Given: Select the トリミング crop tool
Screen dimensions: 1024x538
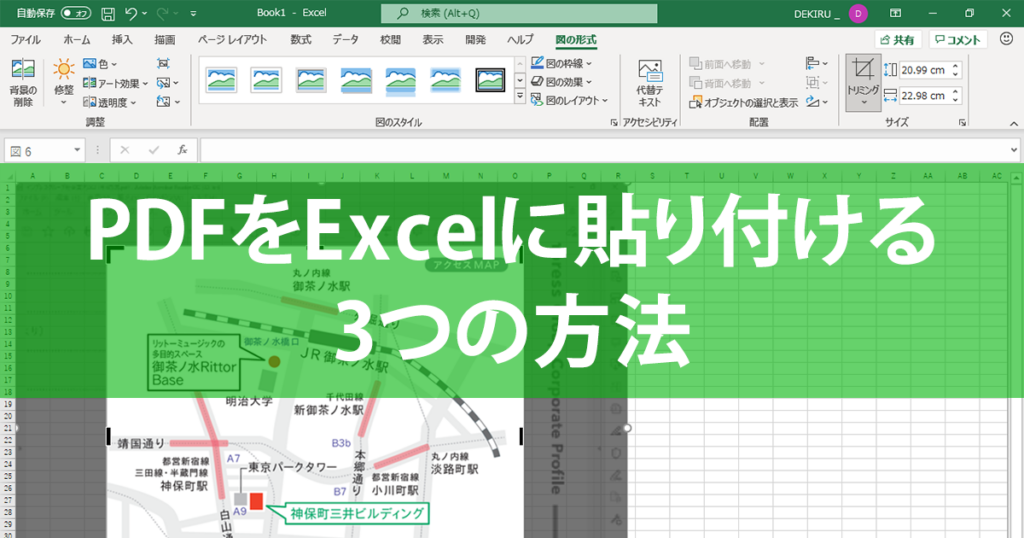Looking at the screenshot, I should [x=863, y=82].
